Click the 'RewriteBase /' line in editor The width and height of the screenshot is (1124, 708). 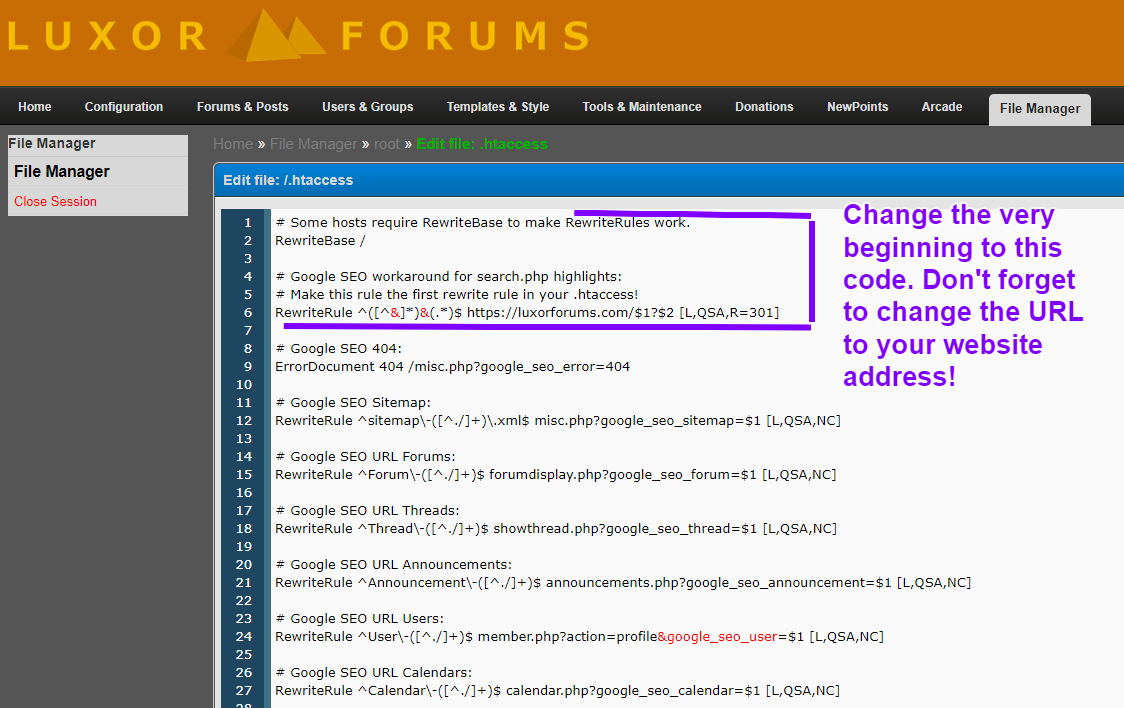pos(320,241)
